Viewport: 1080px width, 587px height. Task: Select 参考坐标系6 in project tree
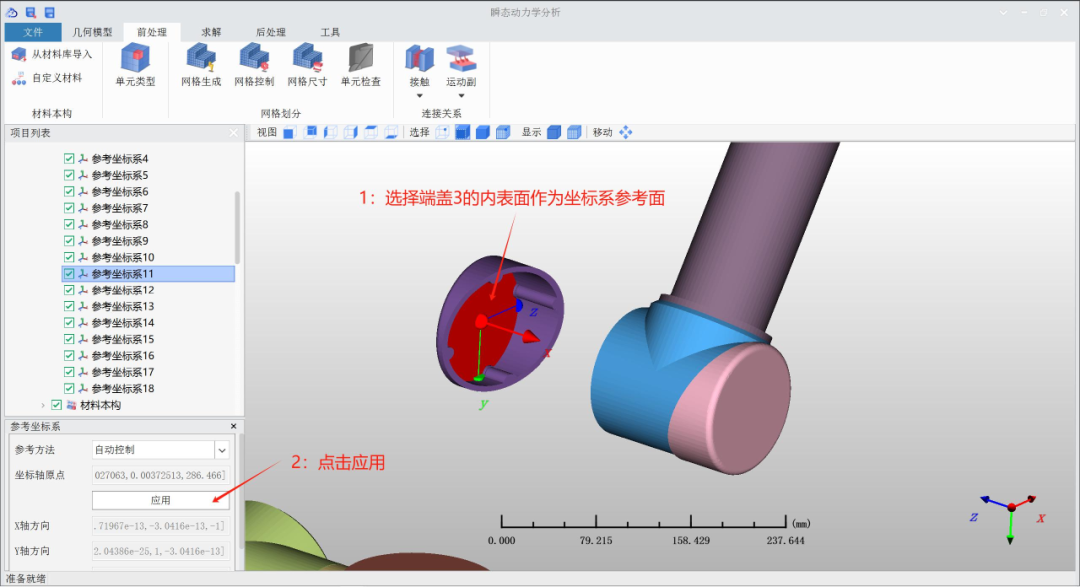(x=120, y=192)
